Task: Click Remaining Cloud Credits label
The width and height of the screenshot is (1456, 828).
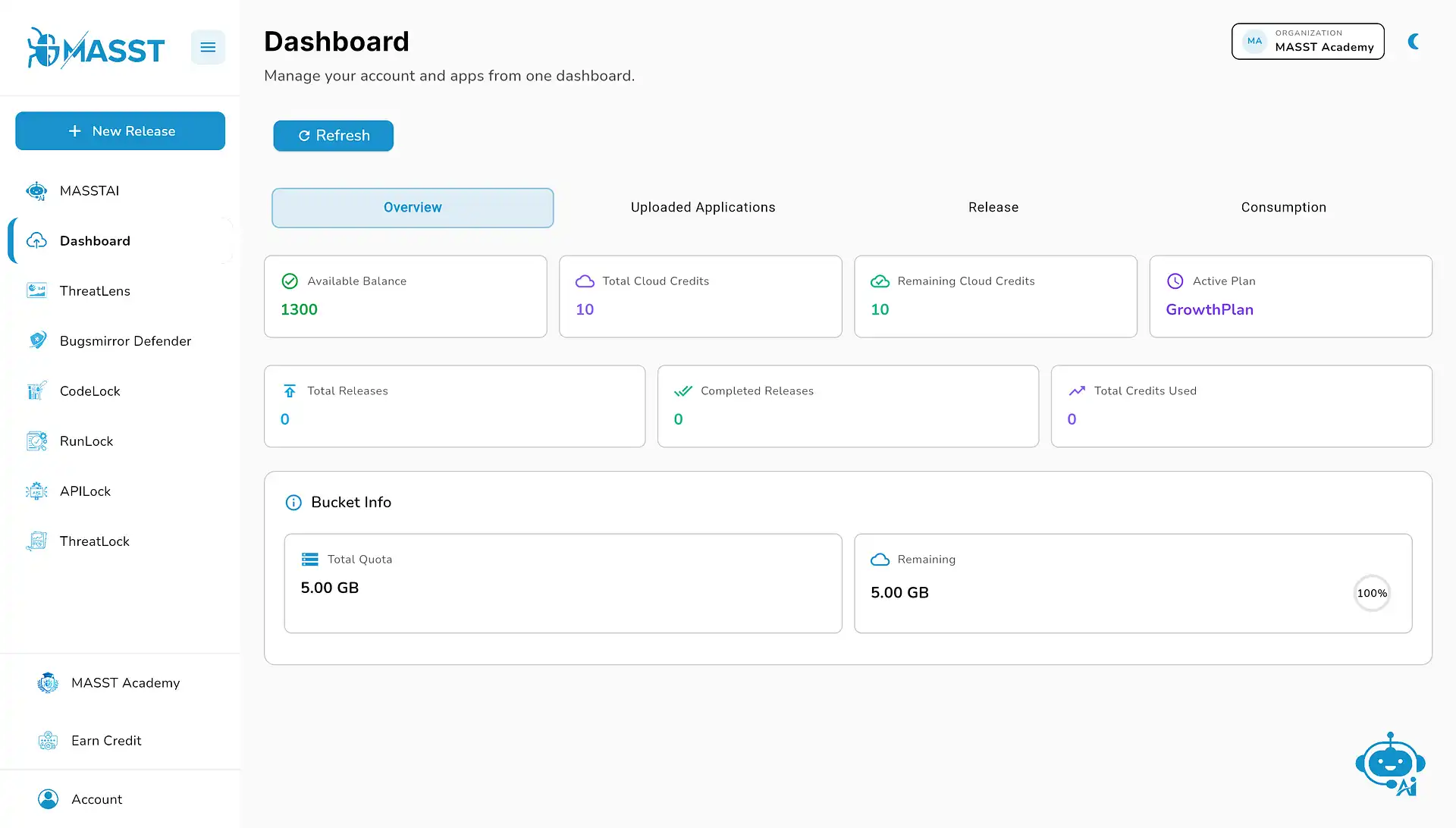Action: click(966, 281)
